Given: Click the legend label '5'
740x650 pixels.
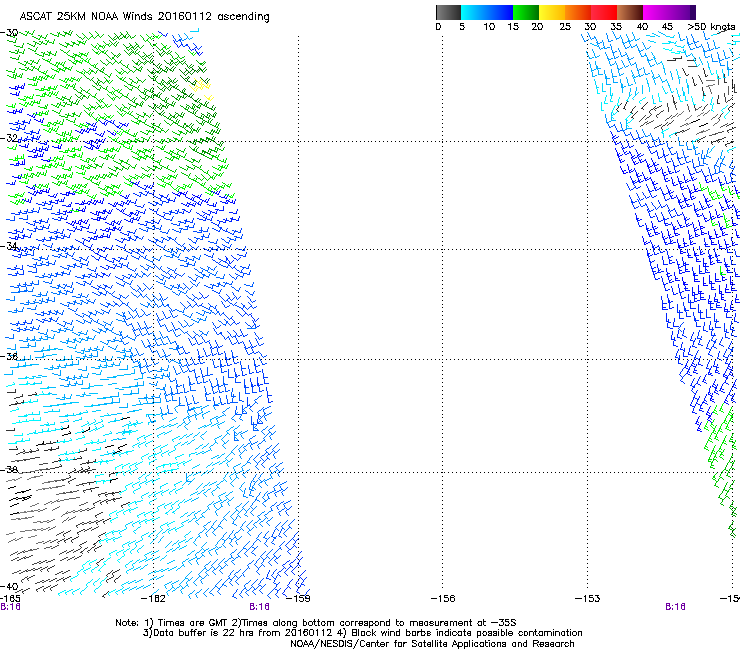Looking at the screenshot, I should tap(462, 27).
